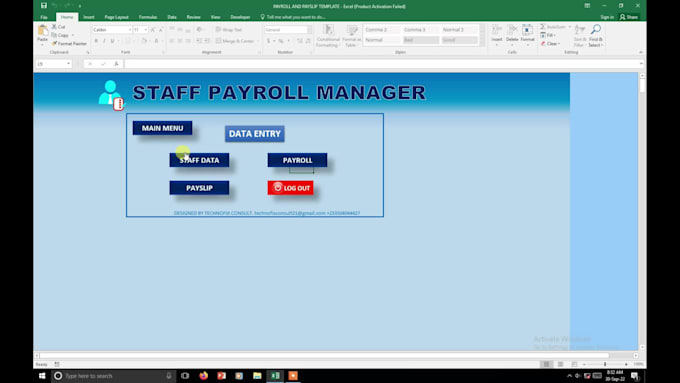Toggle italic formatting
The height and width of the screenshot is (383, 680).
[x=104, y=41]
